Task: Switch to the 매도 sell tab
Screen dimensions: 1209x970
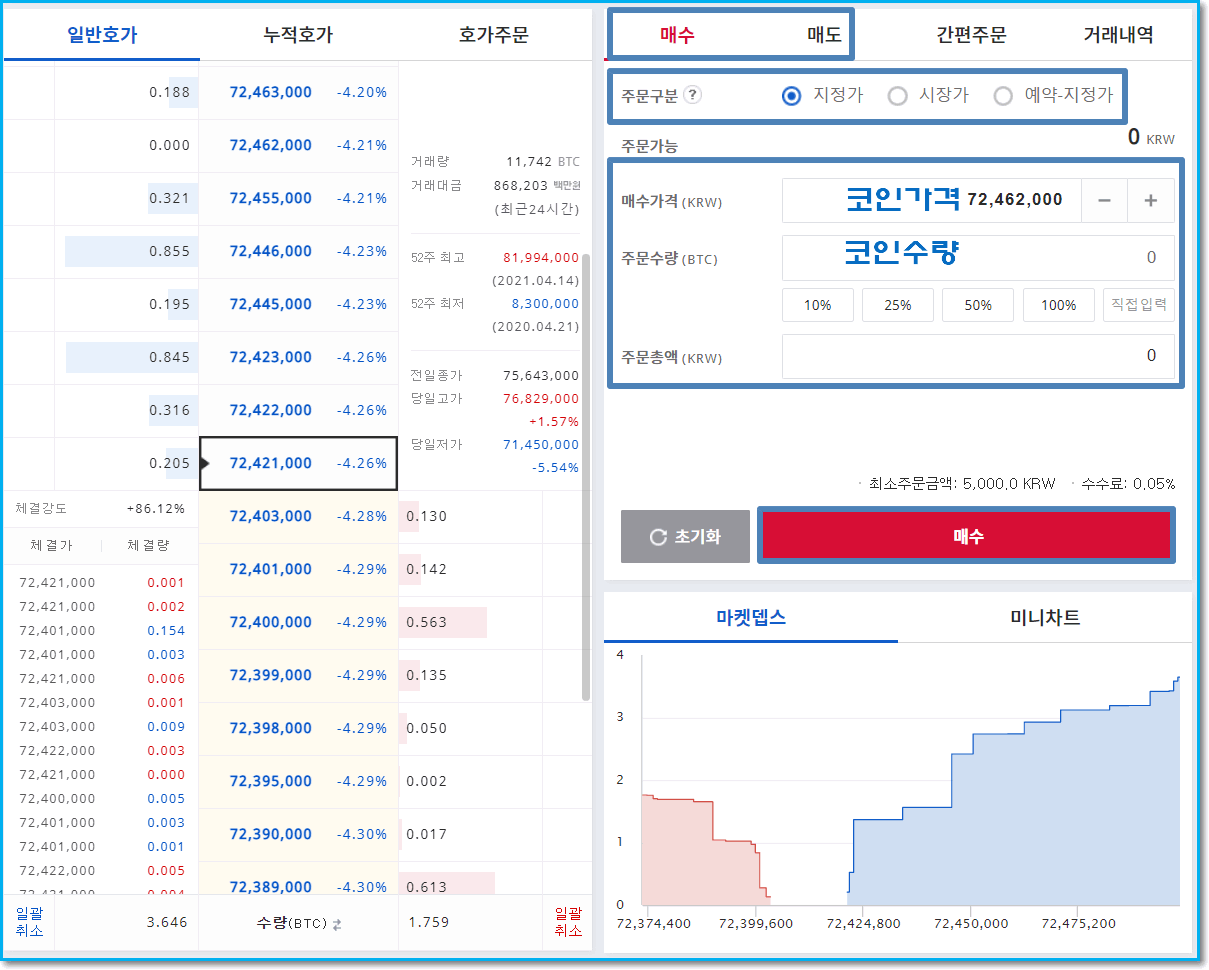Action: click(825, 35)
